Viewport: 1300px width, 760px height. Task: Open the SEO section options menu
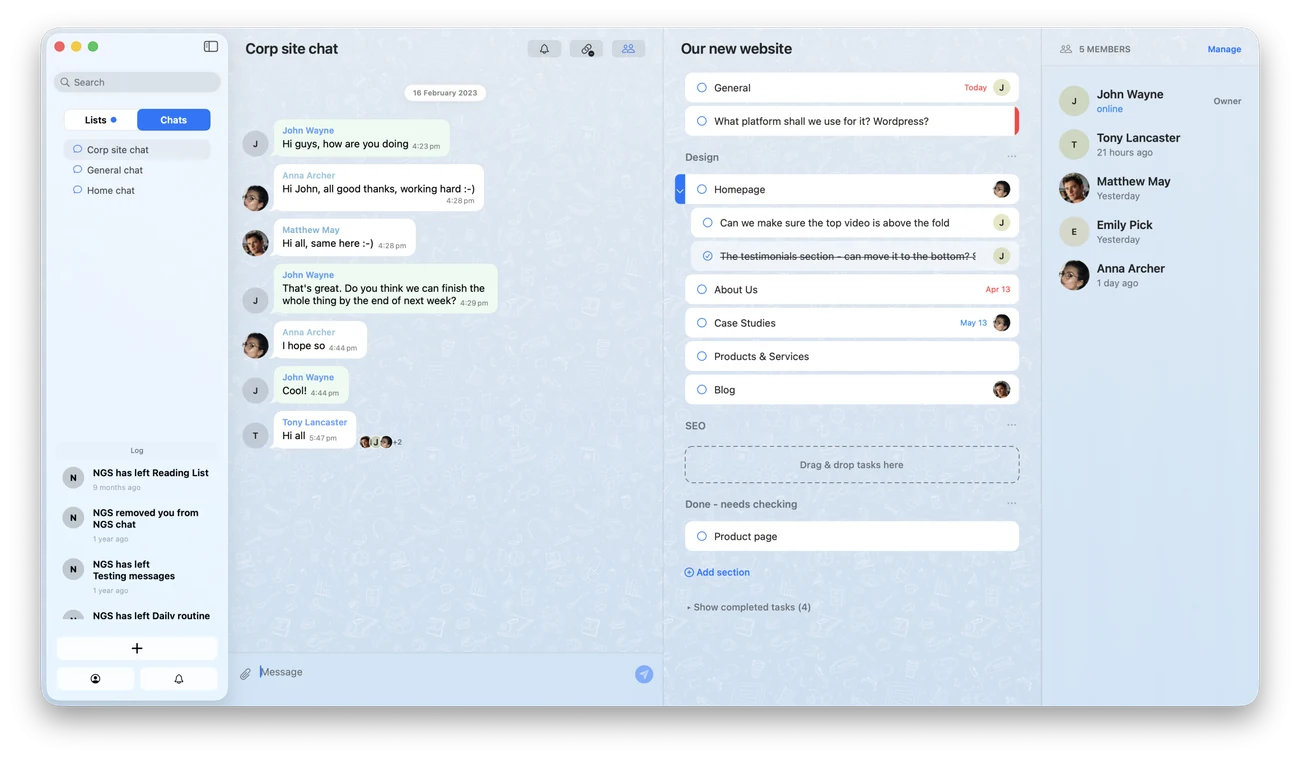[x=1012, y=426]
